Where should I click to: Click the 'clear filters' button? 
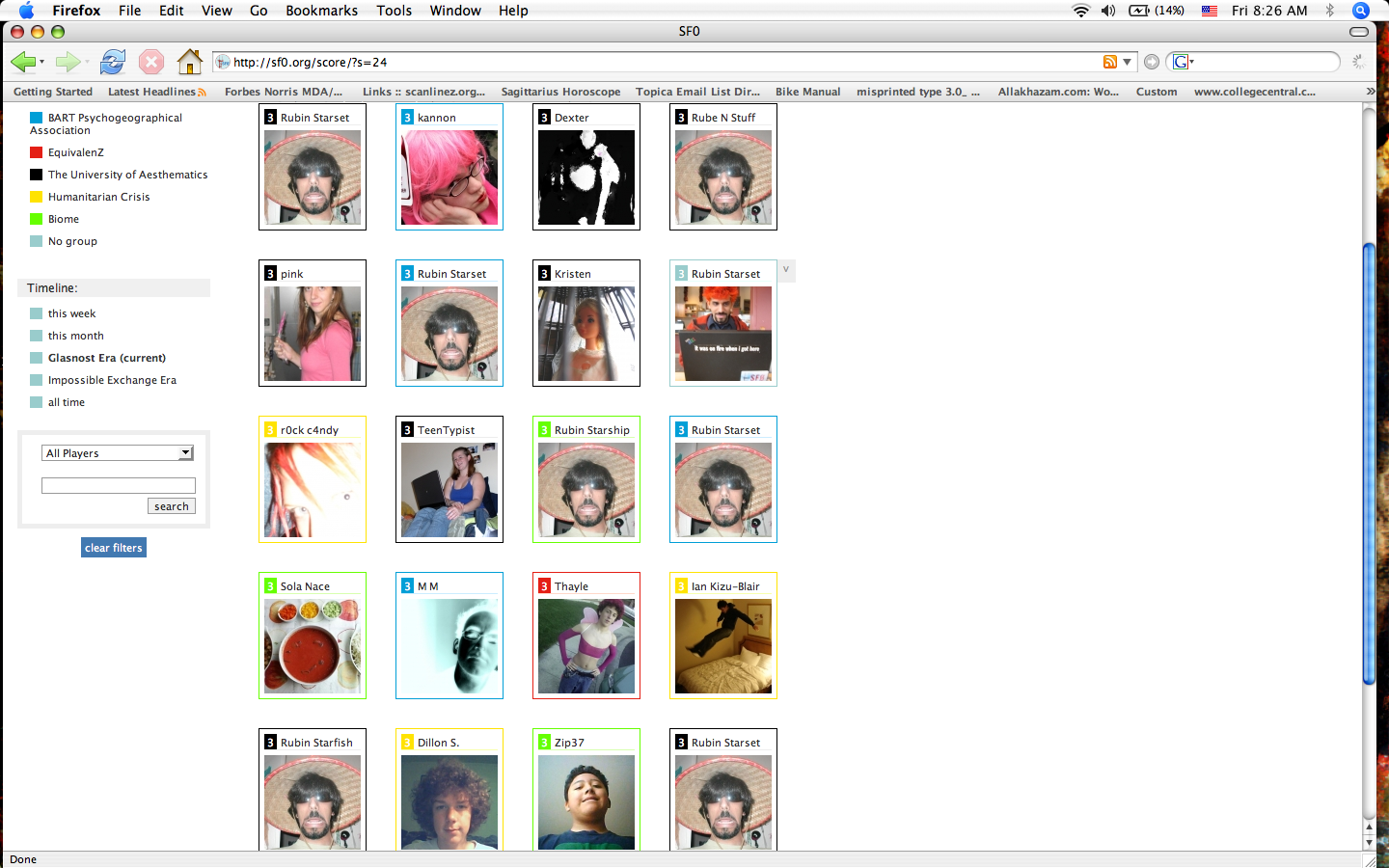(114, 548)
